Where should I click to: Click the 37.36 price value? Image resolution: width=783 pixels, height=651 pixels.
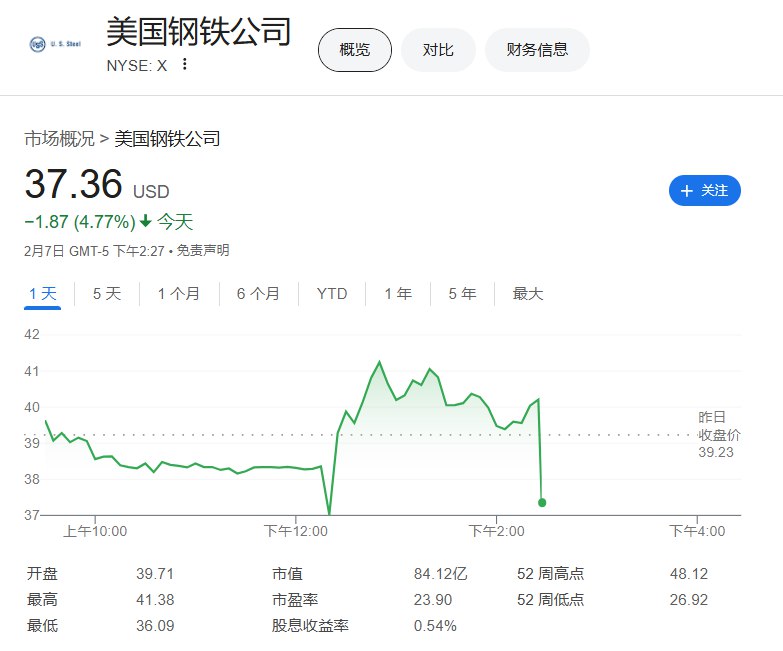point(73,184)
